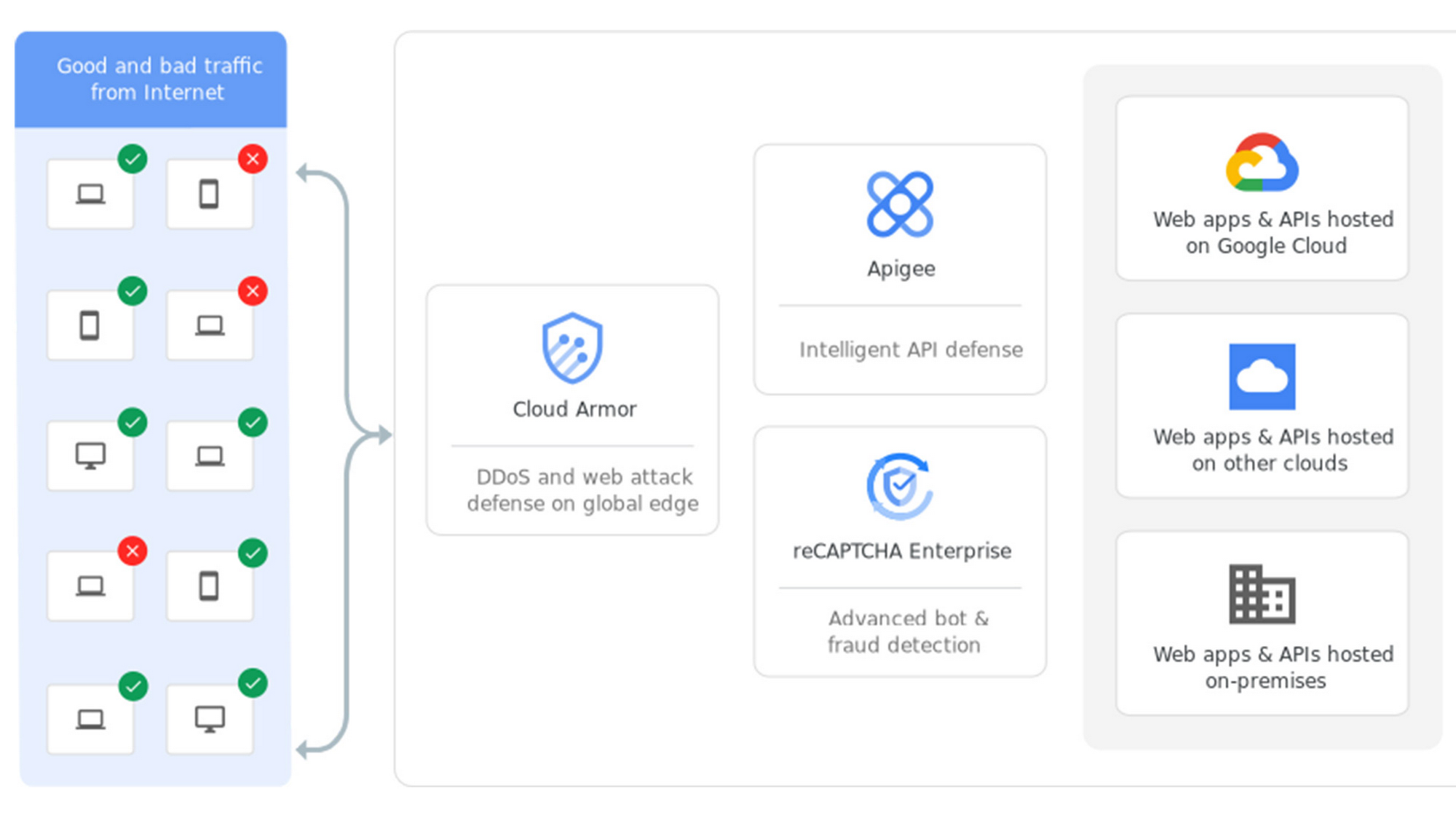Select the fourth-row phone with green check
This screenshot has width=1456, height=828.
tap(210, 586)
